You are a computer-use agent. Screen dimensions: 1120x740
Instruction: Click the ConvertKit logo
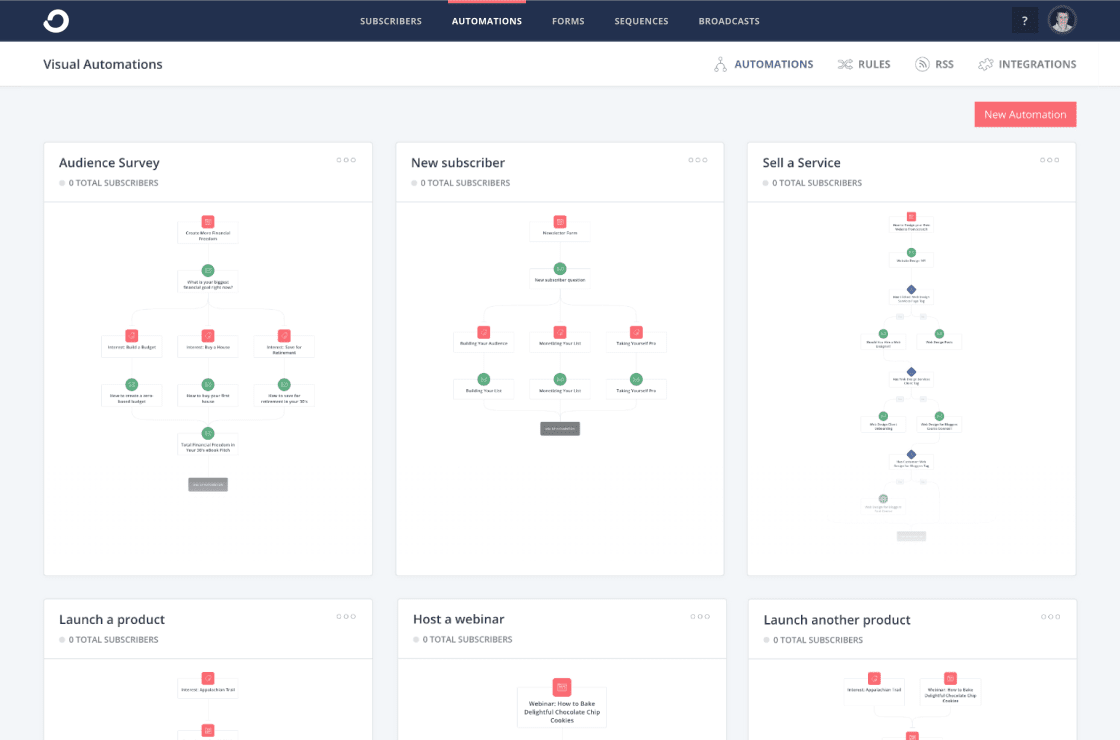coord(55,19)
